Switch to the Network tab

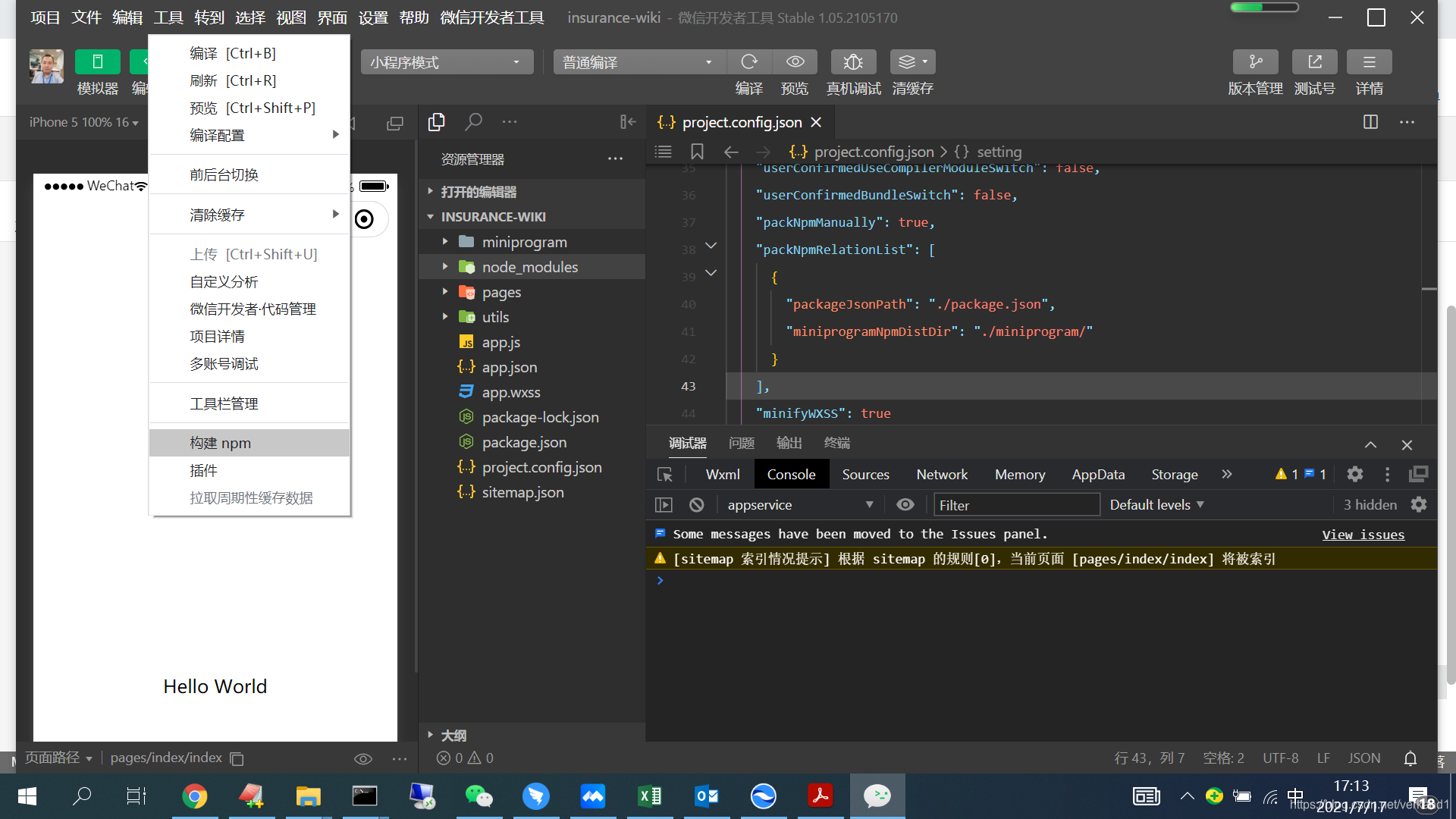[942, 475]
